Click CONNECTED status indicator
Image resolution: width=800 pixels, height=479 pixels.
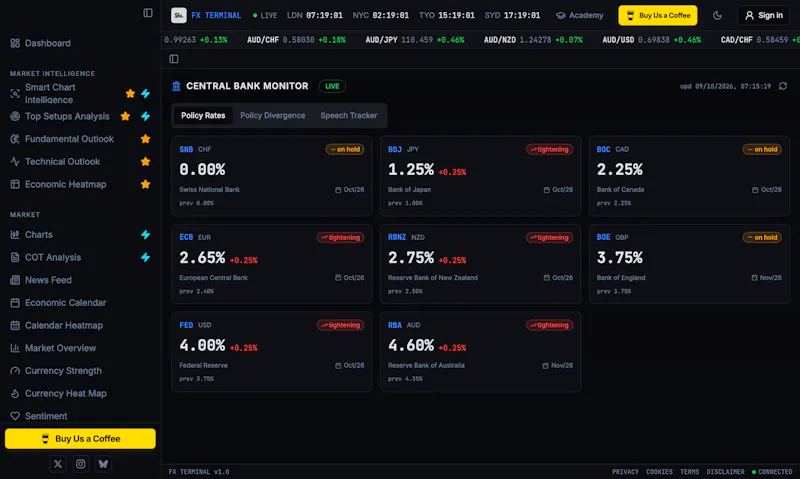tap(772, 472)
